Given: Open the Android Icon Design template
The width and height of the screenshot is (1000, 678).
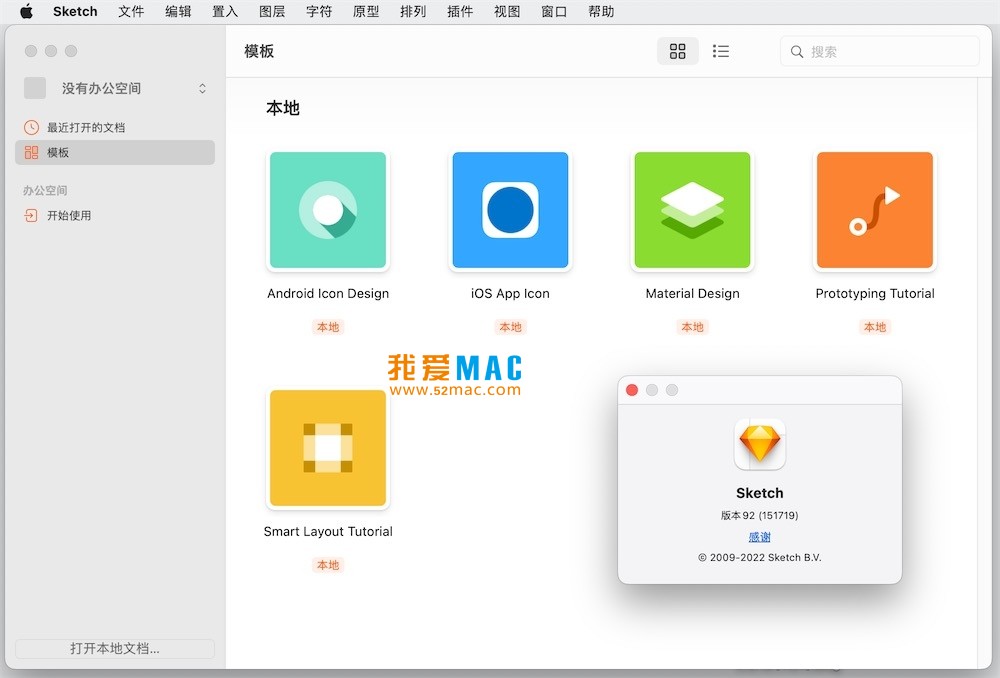Looking at the screenshot, I should [x=327, y=210].
